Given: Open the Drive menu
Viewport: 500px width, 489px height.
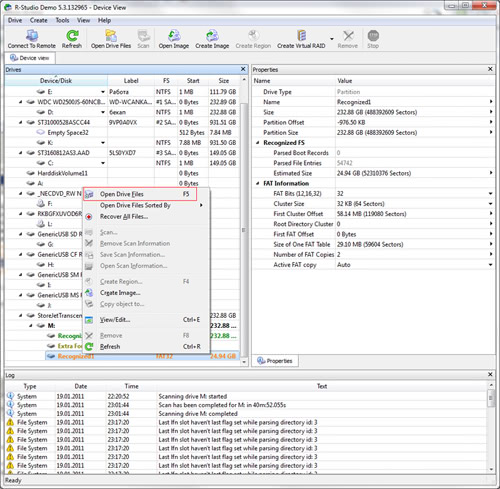Looking at the screenshot, I should point(15,20).
